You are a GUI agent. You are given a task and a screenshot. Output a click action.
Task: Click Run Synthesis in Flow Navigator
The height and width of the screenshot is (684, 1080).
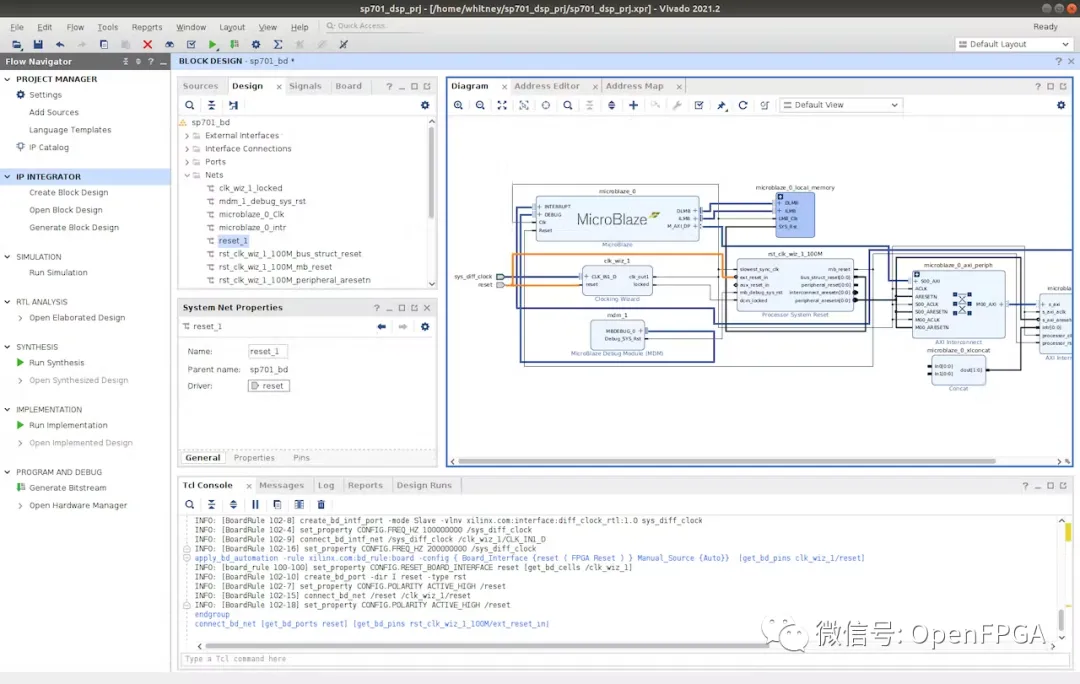[56, 363]
